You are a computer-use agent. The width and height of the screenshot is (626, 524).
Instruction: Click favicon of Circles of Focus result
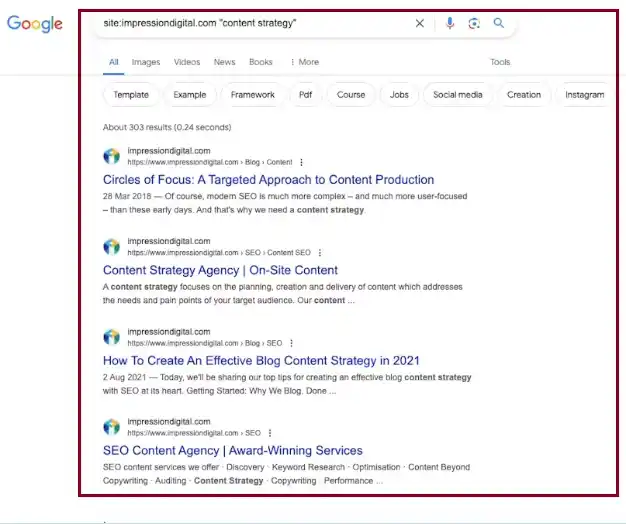tap(111, 156)
